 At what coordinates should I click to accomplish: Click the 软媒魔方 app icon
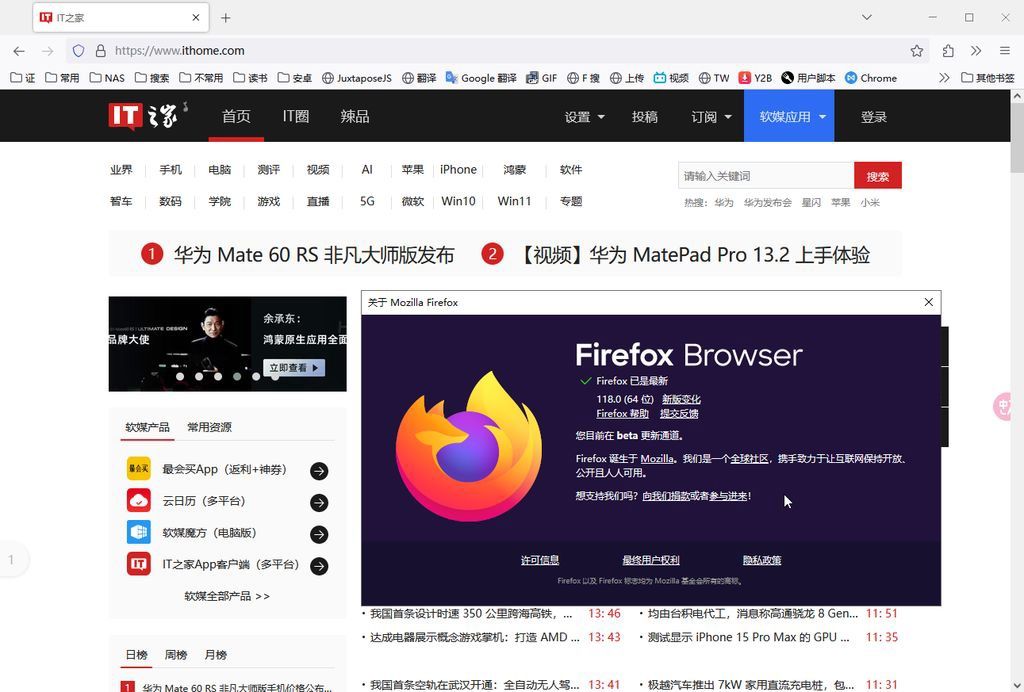pyautogui.click(x=138, y=532)
